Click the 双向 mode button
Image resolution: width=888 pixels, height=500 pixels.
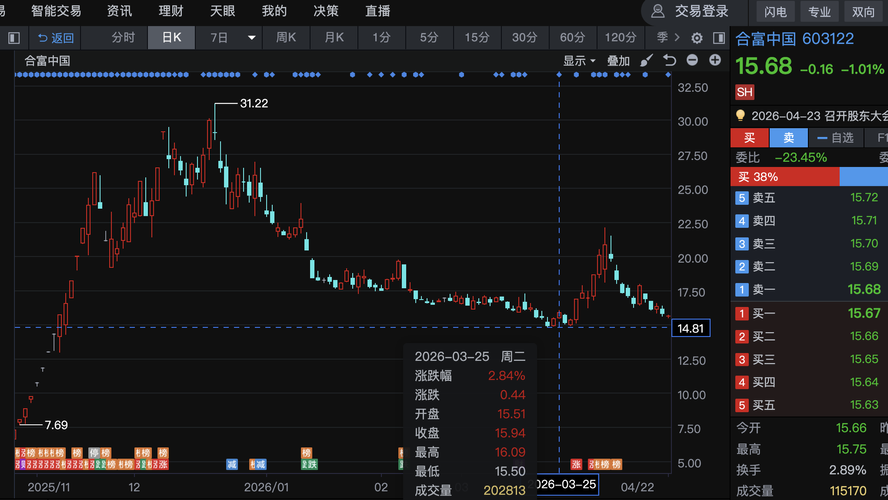[x=863, y=11]
